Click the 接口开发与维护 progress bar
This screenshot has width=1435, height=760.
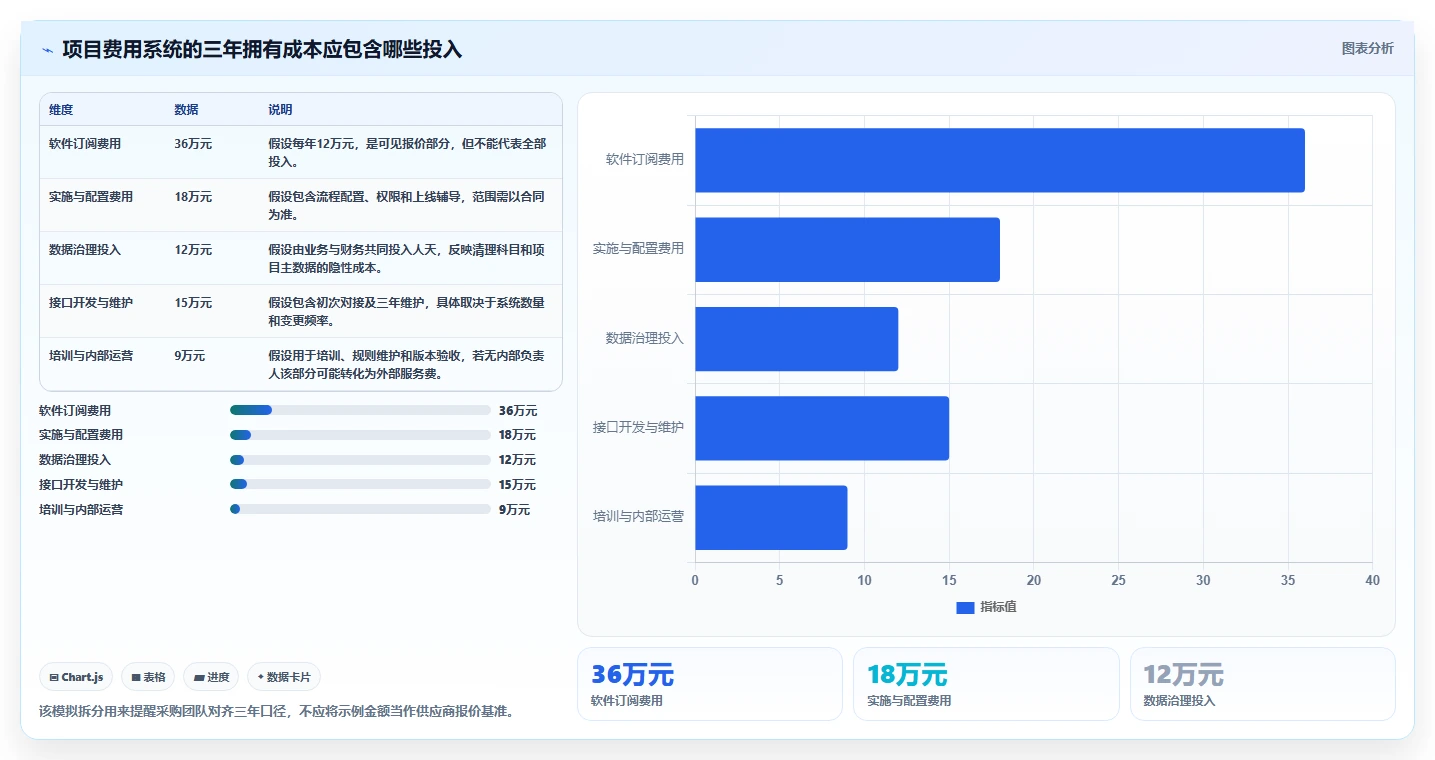coord(360,484)
